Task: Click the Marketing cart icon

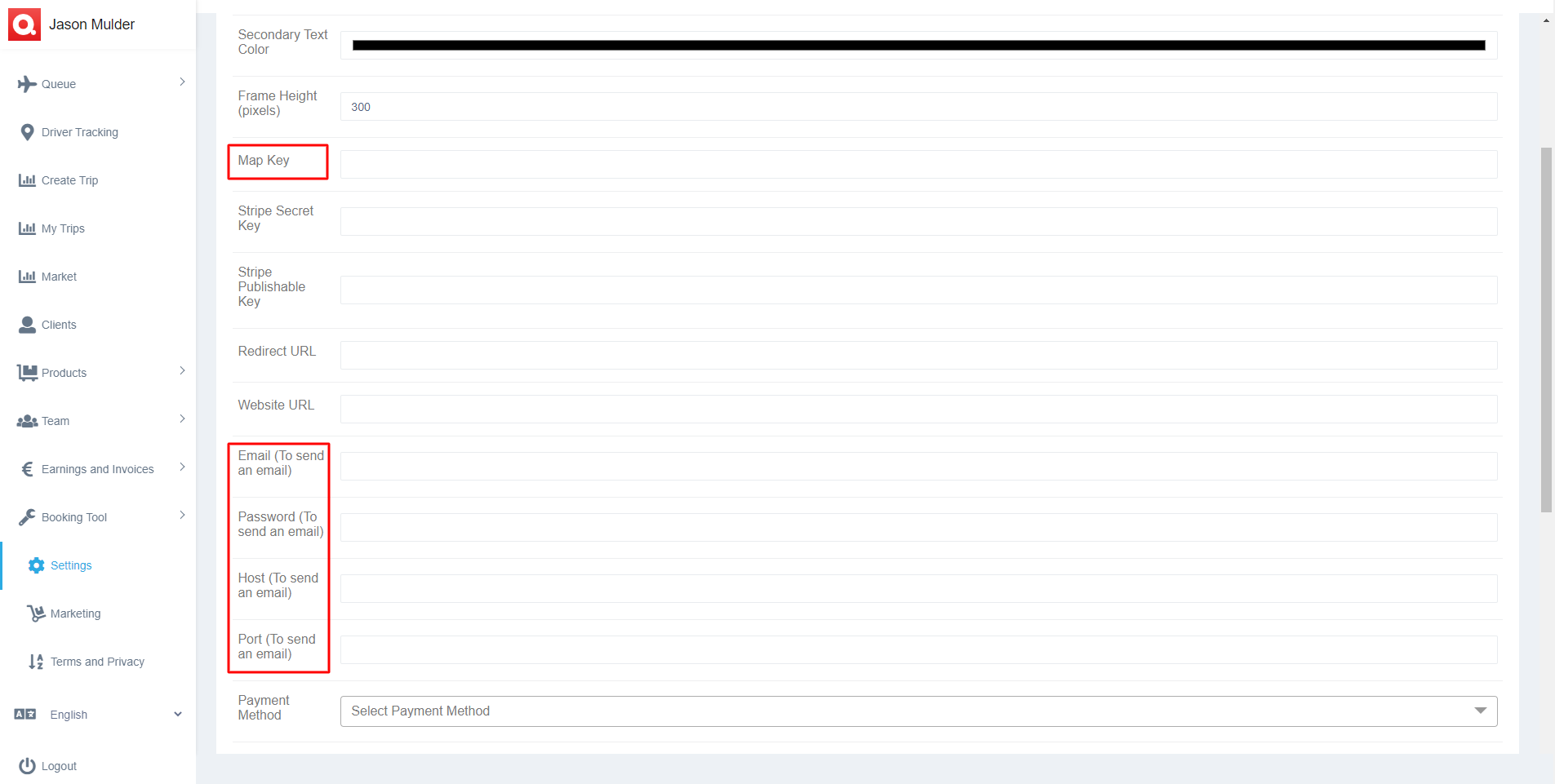Action: [x=36, y=613]
